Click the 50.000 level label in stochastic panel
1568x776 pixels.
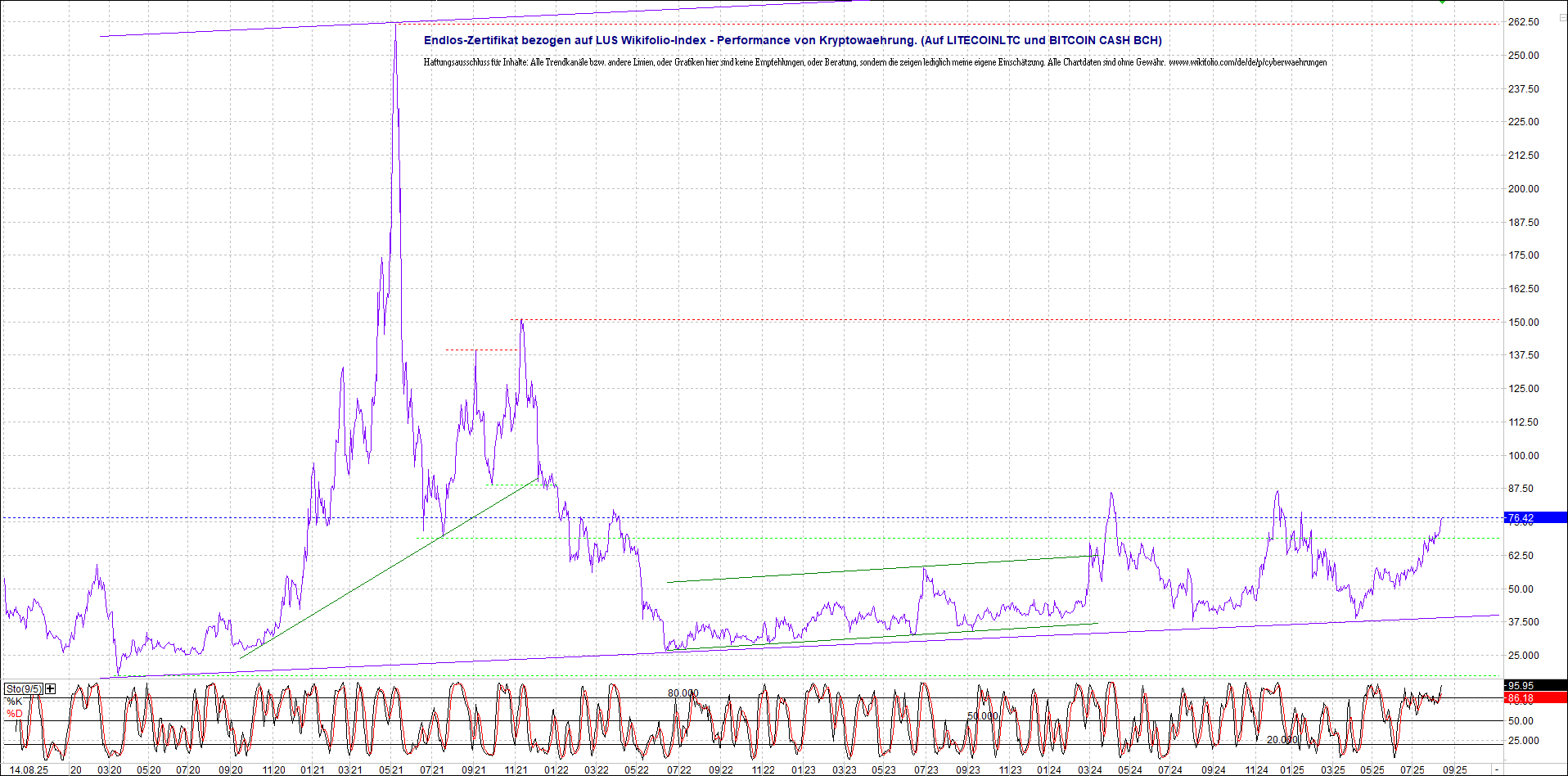coord(982,716)
